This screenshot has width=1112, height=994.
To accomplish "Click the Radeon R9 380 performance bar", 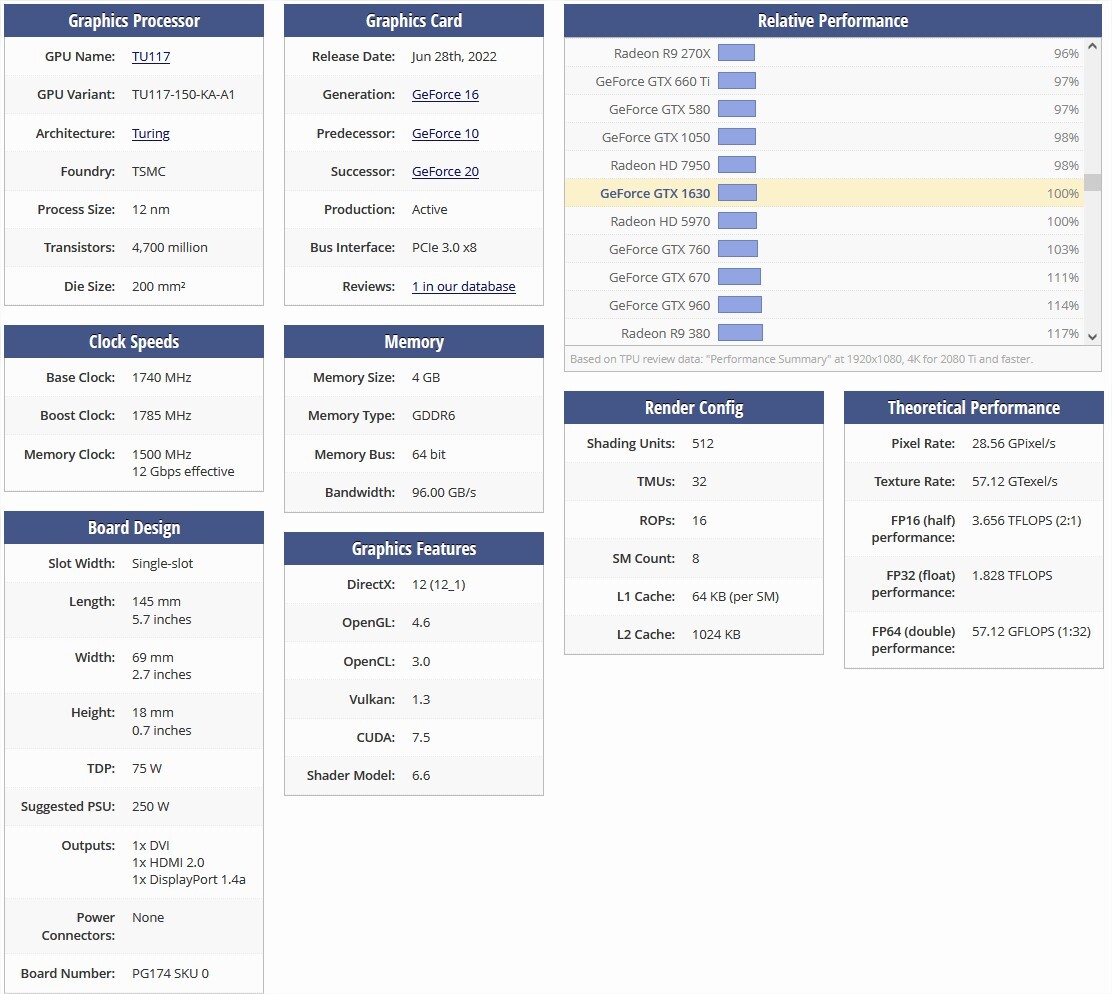I will [740, 333].
